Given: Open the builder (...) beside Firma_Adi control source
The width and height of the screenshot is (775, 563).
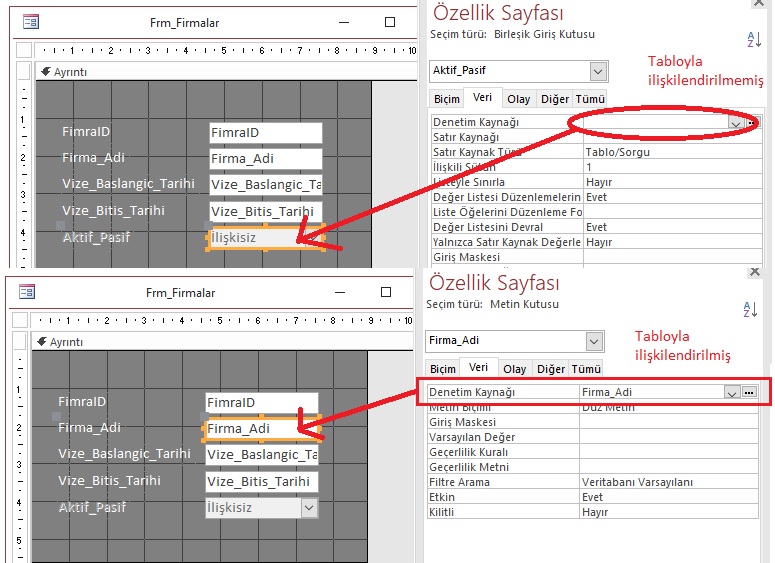Looking at the screenshot, I should tap(749, 393).
